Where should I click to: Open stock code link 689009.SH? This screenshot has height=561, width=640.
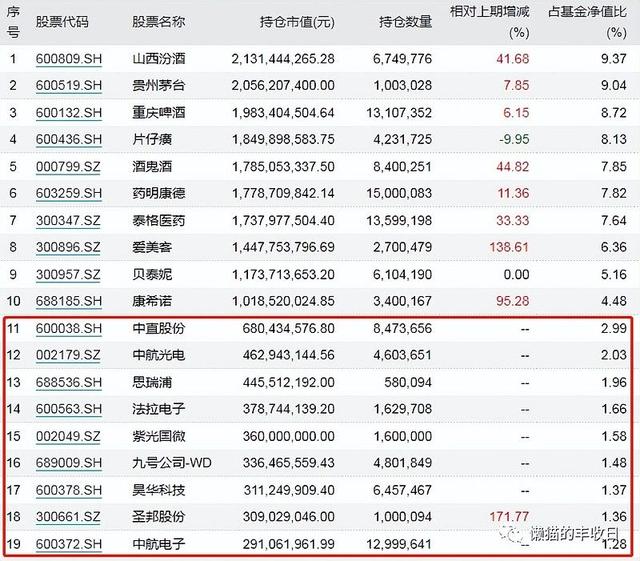[69, 463]
